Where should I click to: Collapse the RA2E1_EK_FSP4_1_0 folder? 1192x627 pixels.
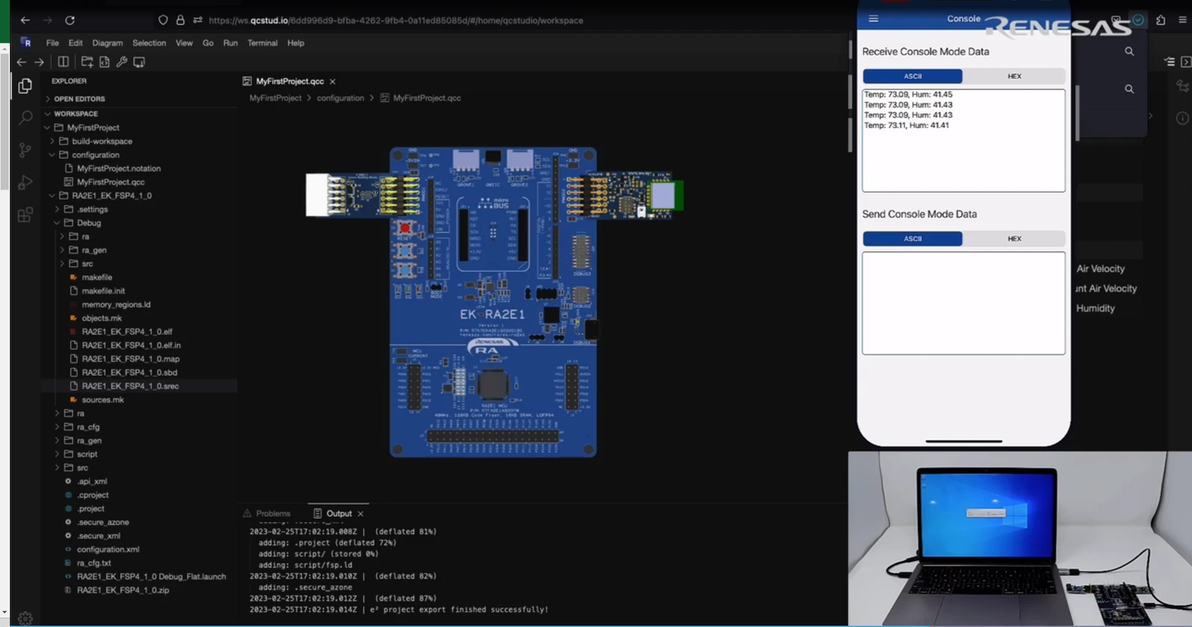(x=112, y=195)
